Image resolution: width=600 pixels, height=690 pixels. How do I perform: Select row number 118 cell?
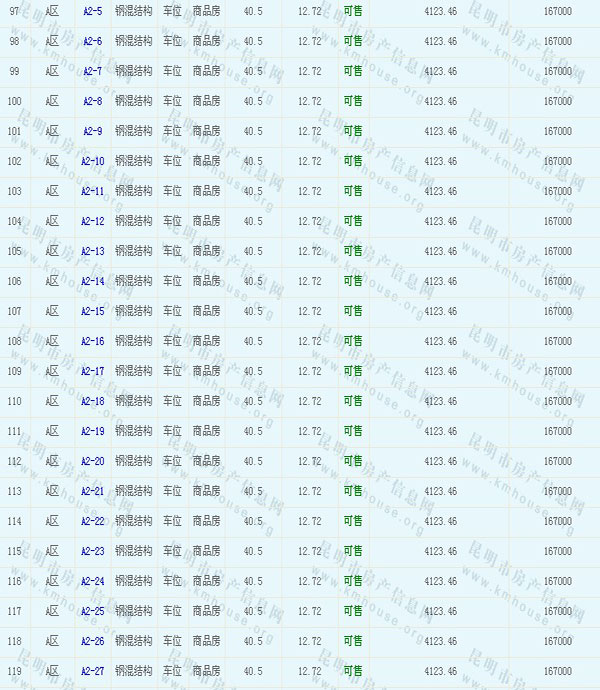coord(14,641)
